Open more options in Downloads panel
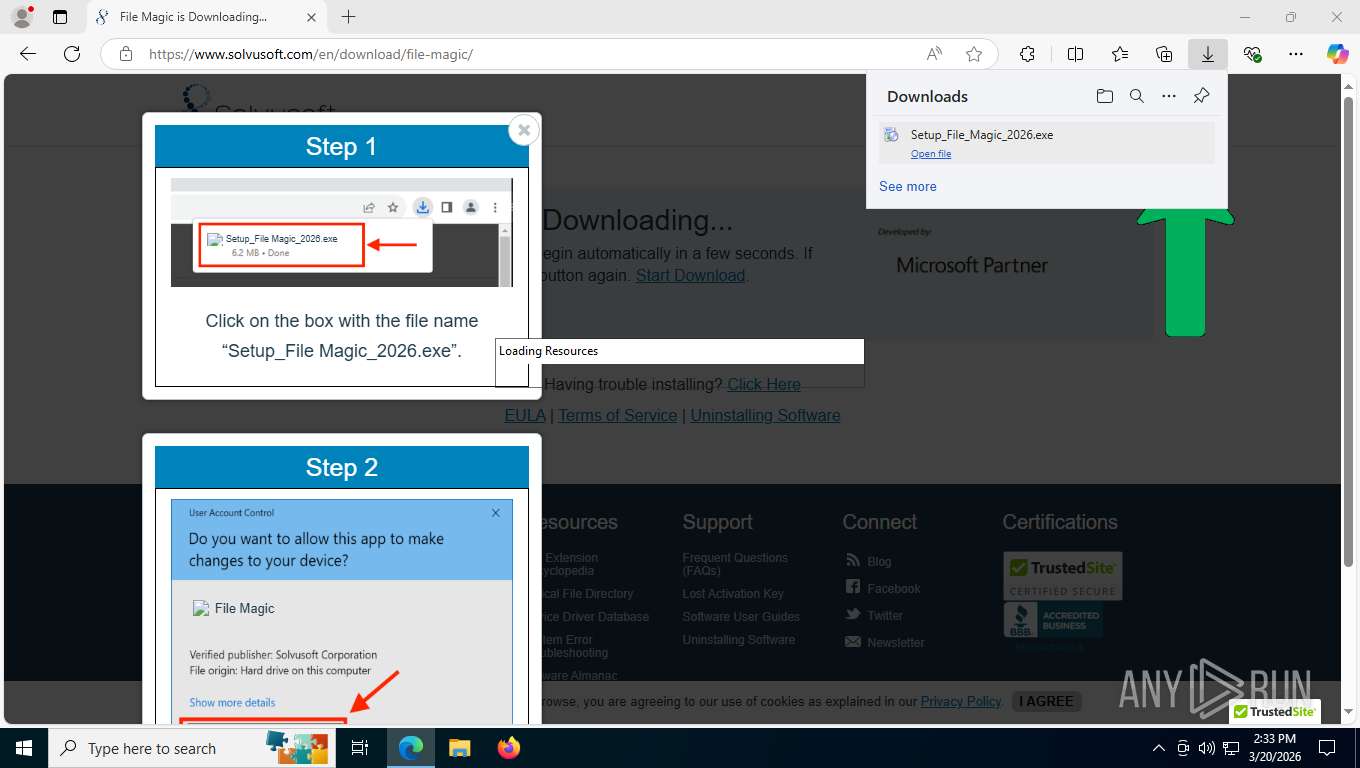 1169,96
